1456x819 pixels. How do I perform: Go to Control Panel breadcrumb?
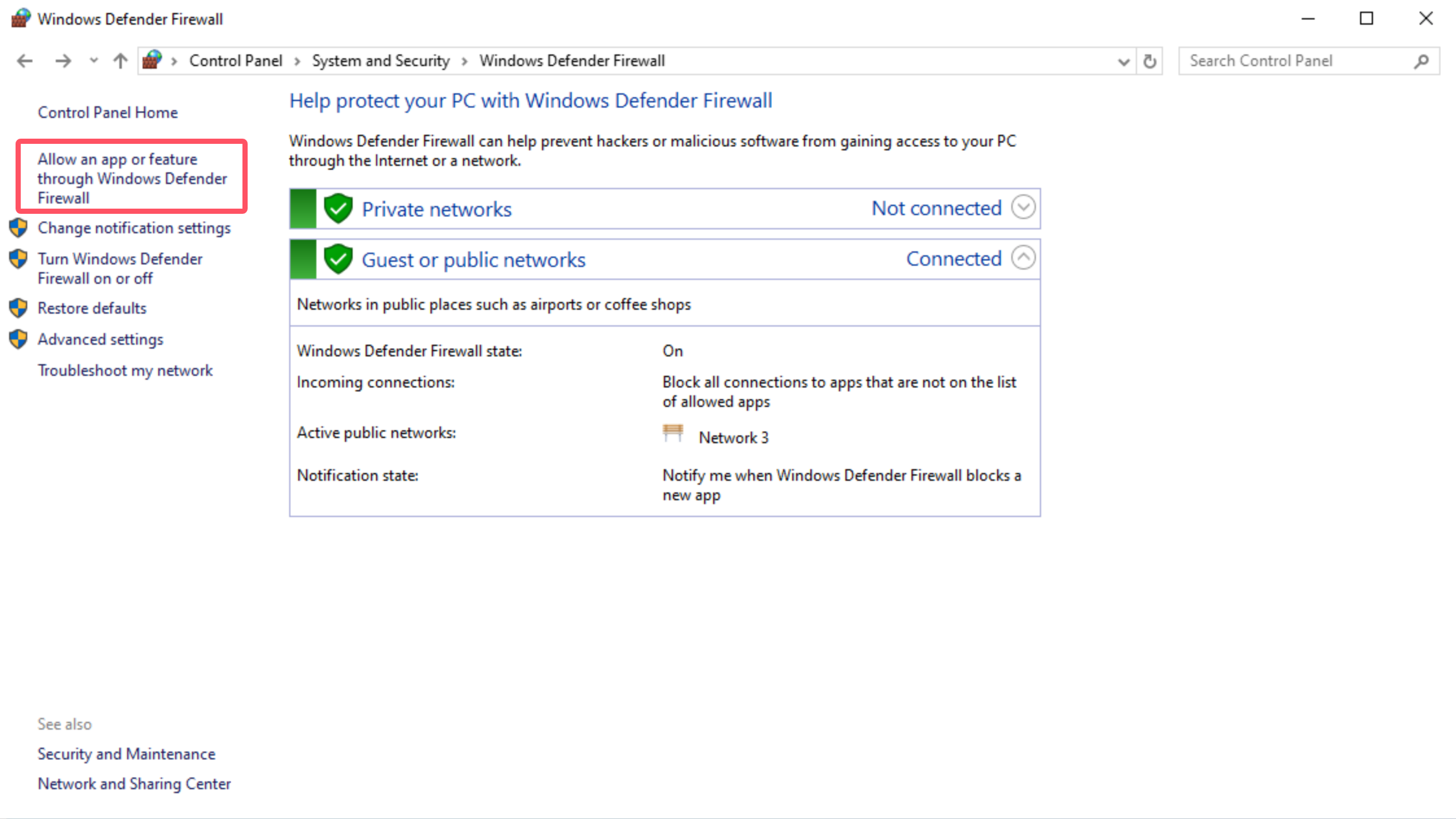[235, 61]
